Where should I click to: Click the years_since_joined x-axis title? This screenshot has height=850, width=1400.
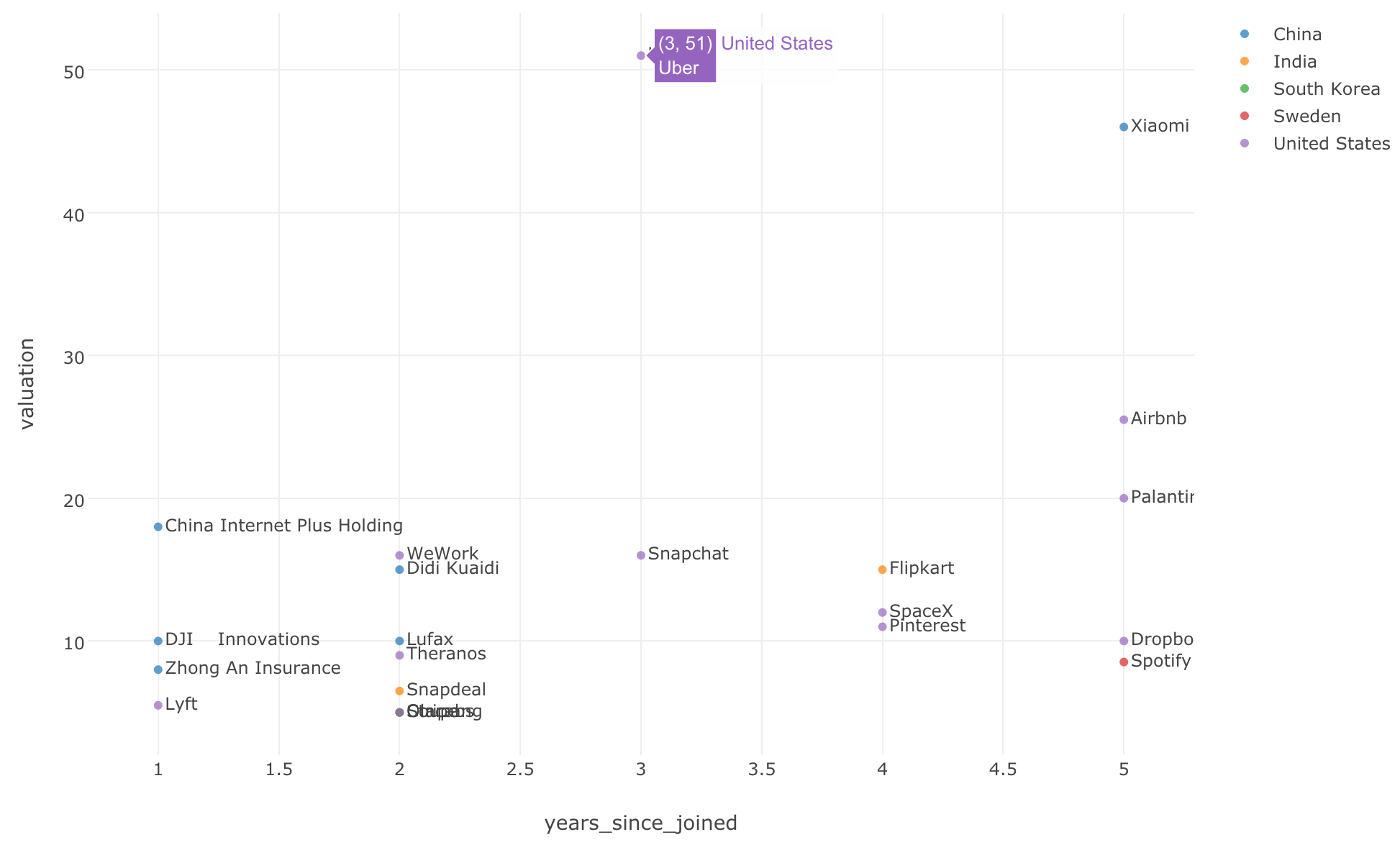coord(641,823)
